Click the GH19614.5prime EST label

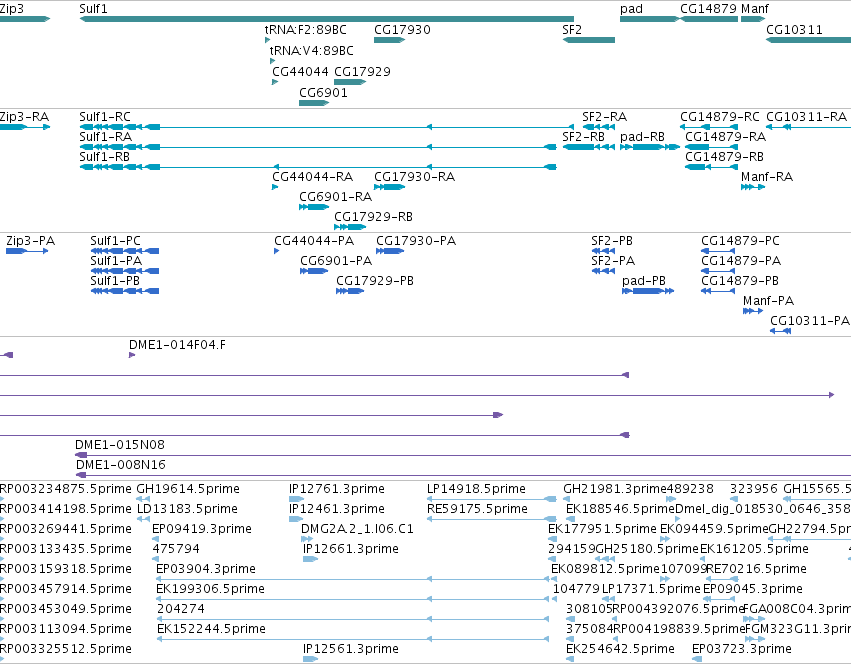[x=188, y=489]
